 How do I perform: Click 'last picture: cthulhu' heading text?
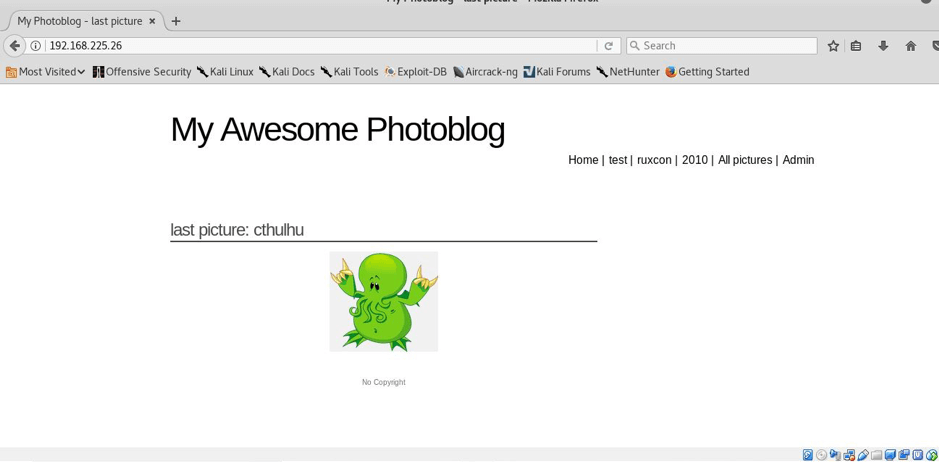click(237, 230)
